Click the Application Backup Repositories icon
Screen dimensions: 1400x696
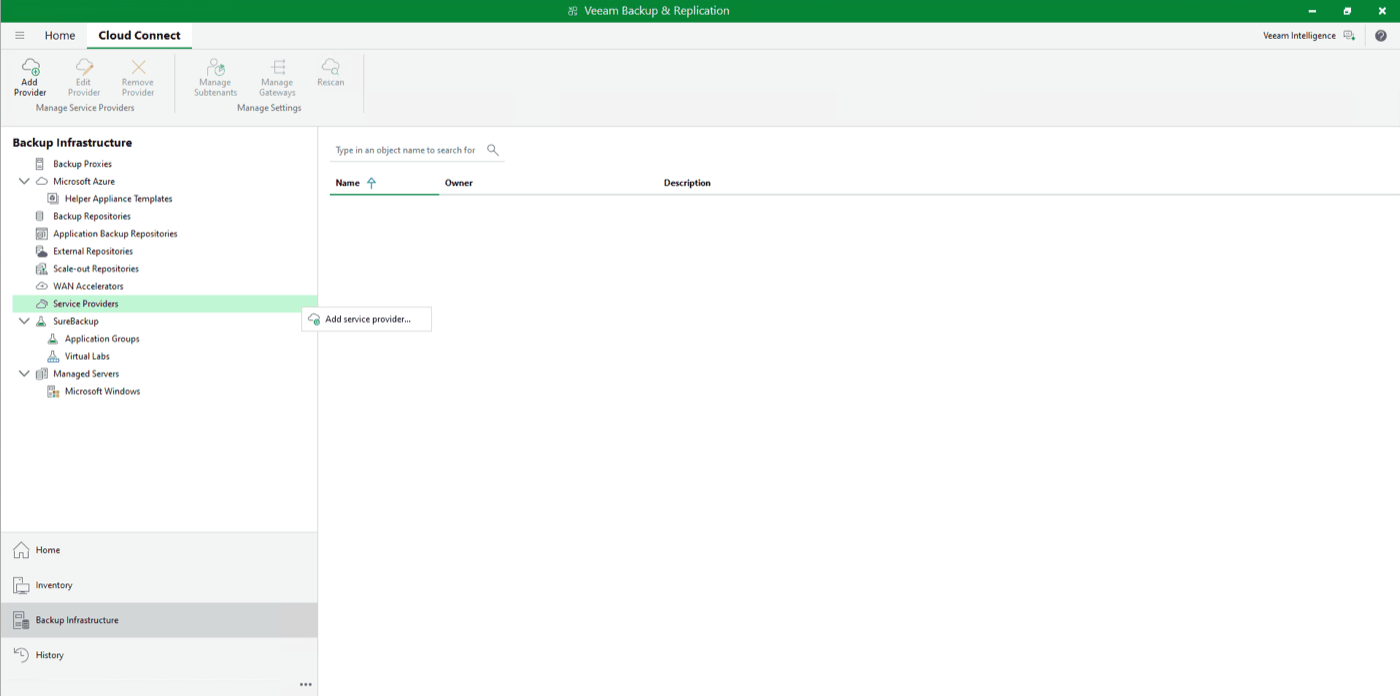(41, 234)
